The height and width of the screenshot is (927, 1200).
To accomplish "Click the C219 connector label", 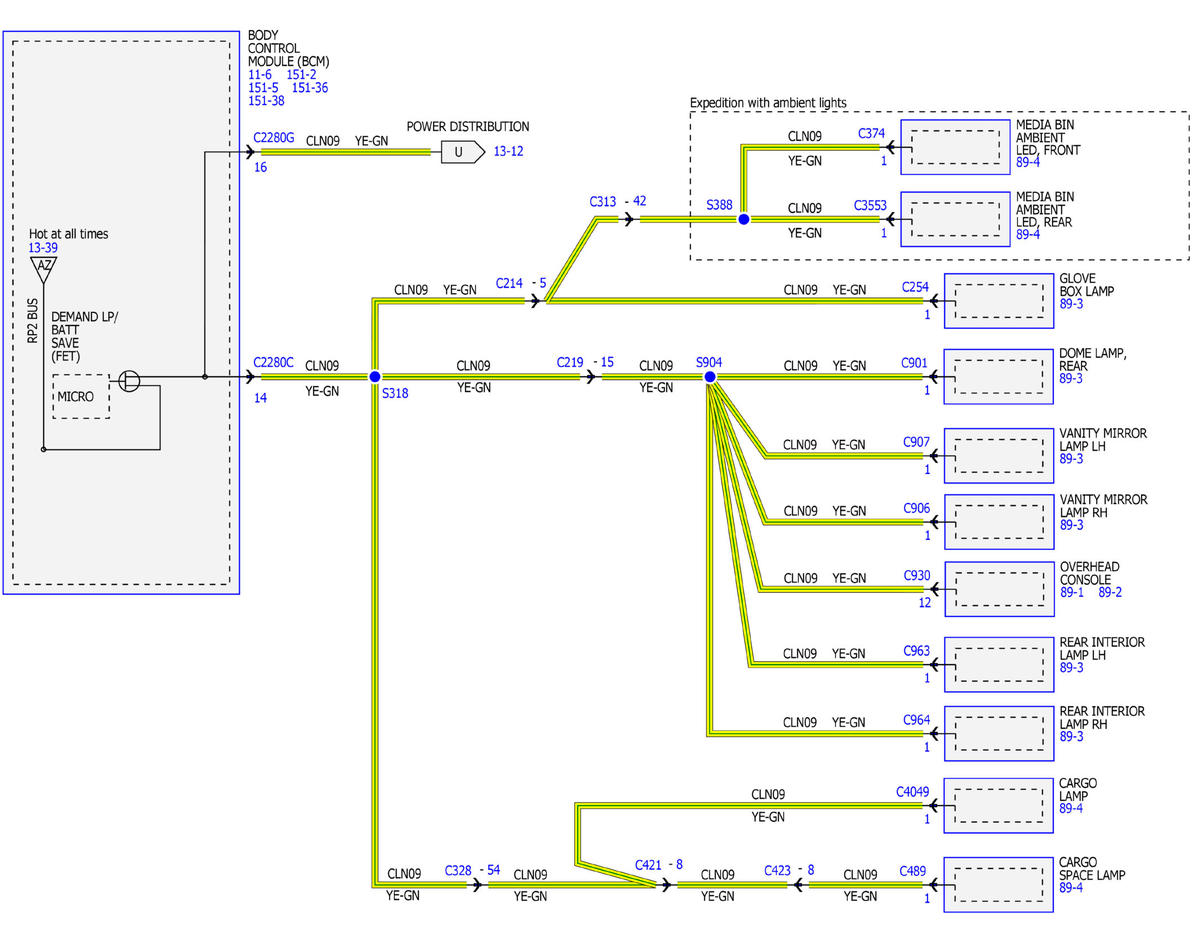I will (x=571, y=361).
